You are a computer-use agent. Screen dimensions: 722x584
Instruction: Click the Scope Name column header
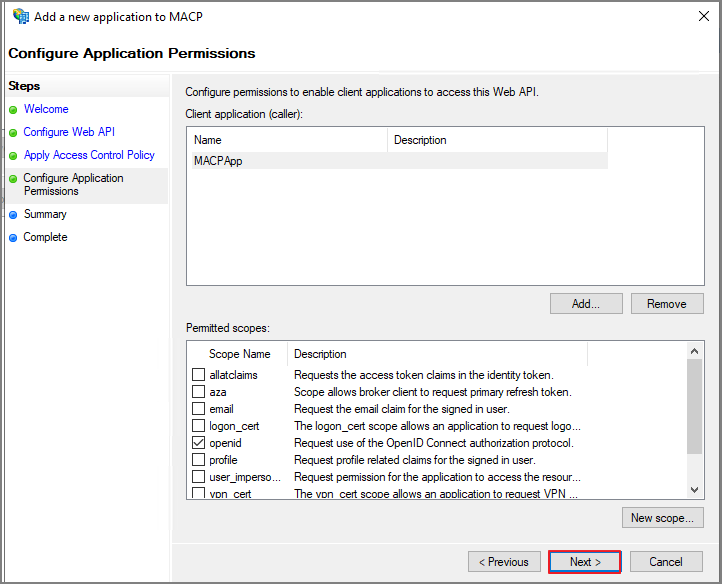point(239,354)
